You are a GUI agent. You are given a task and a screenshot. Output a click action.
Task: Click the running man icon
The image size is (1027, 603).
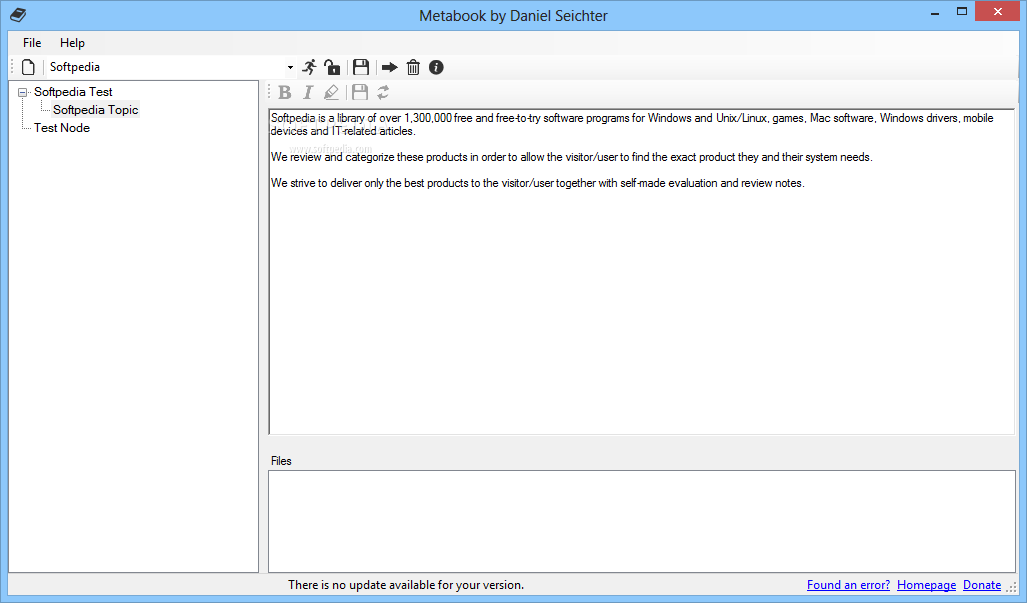click(309, 67)
